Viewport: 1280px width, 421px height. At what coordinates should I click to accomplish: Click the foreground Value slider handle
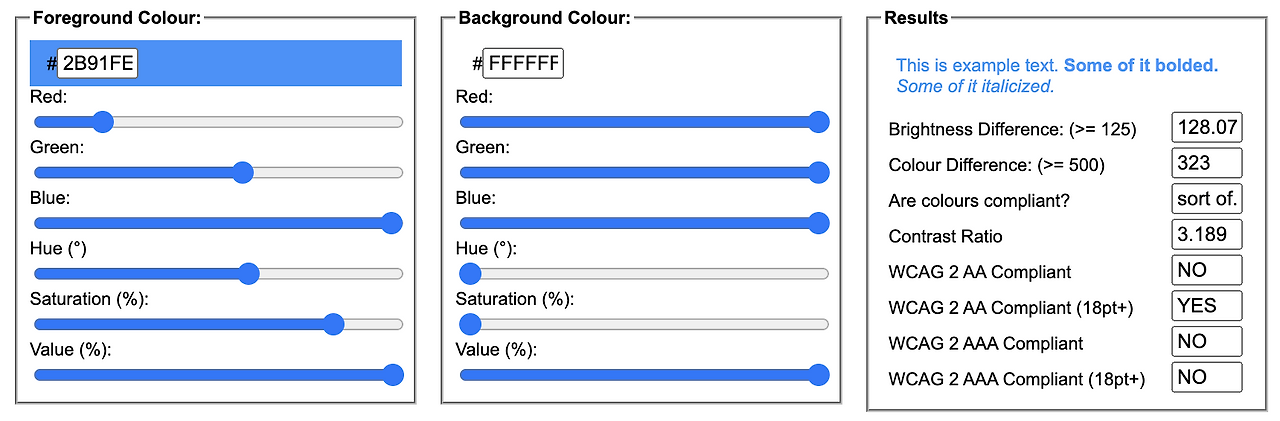tap(393, 375)
